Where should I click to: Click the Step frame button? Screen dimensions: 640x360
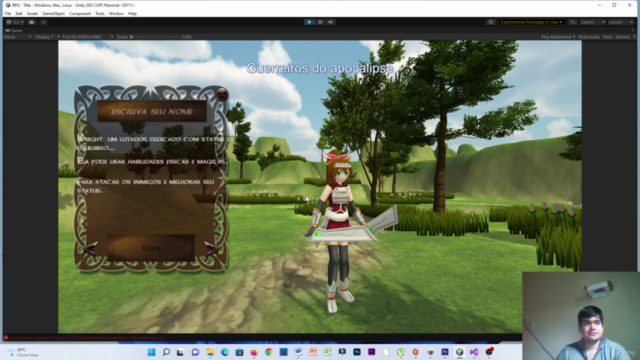331,22
